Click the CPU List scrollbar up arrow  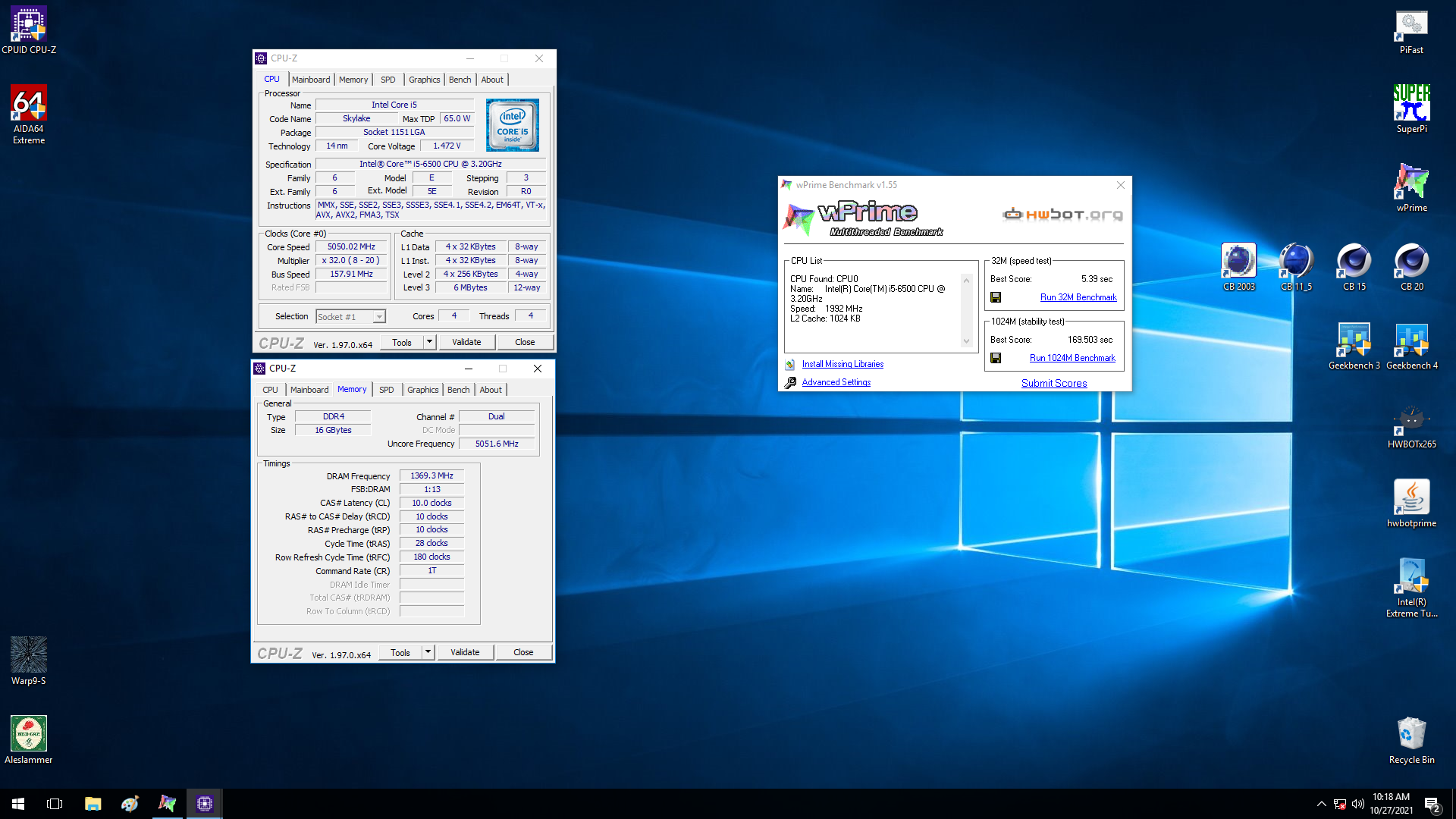point(966,281)
